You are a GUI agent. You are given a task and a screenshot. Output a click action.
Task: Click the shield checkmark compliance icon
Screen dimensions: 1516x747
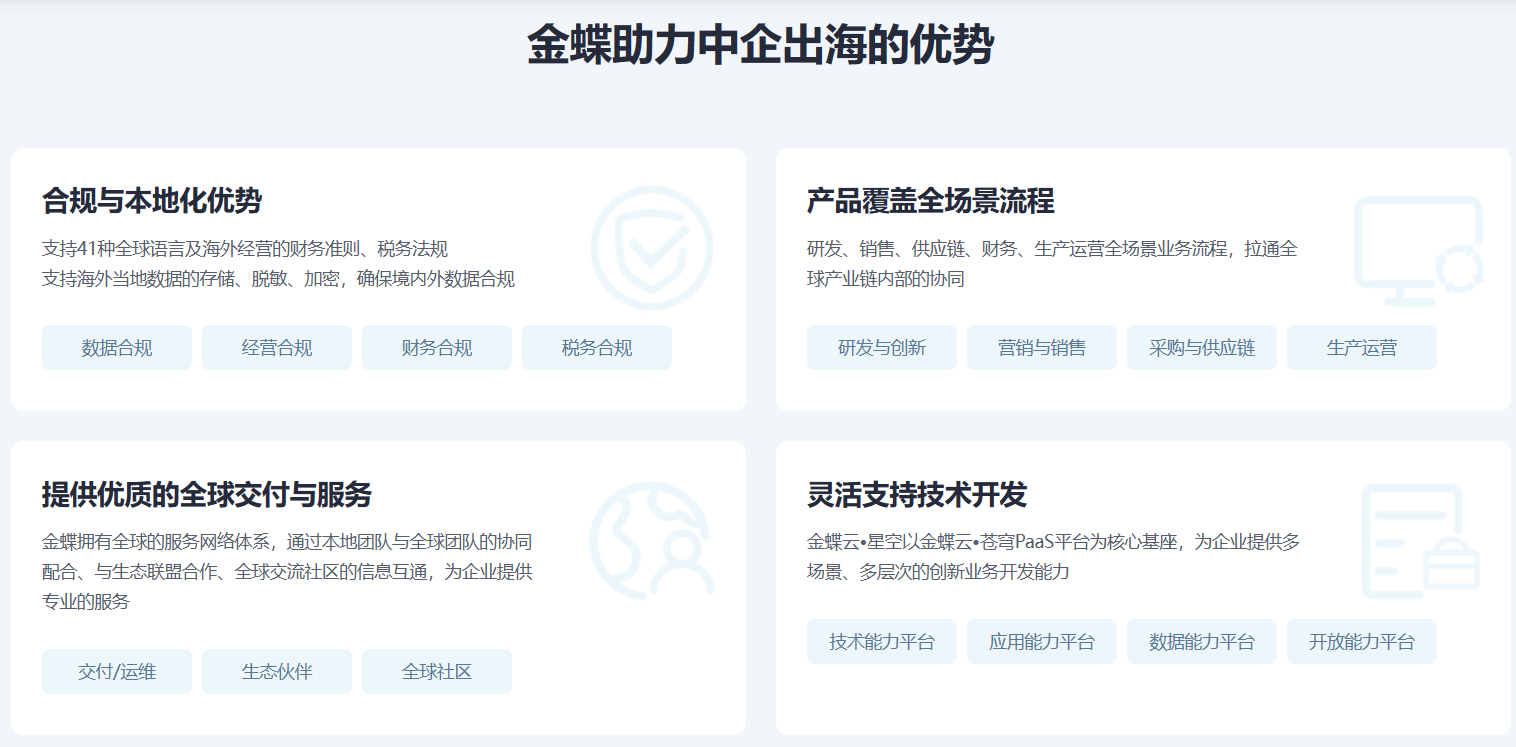[652, 247]
